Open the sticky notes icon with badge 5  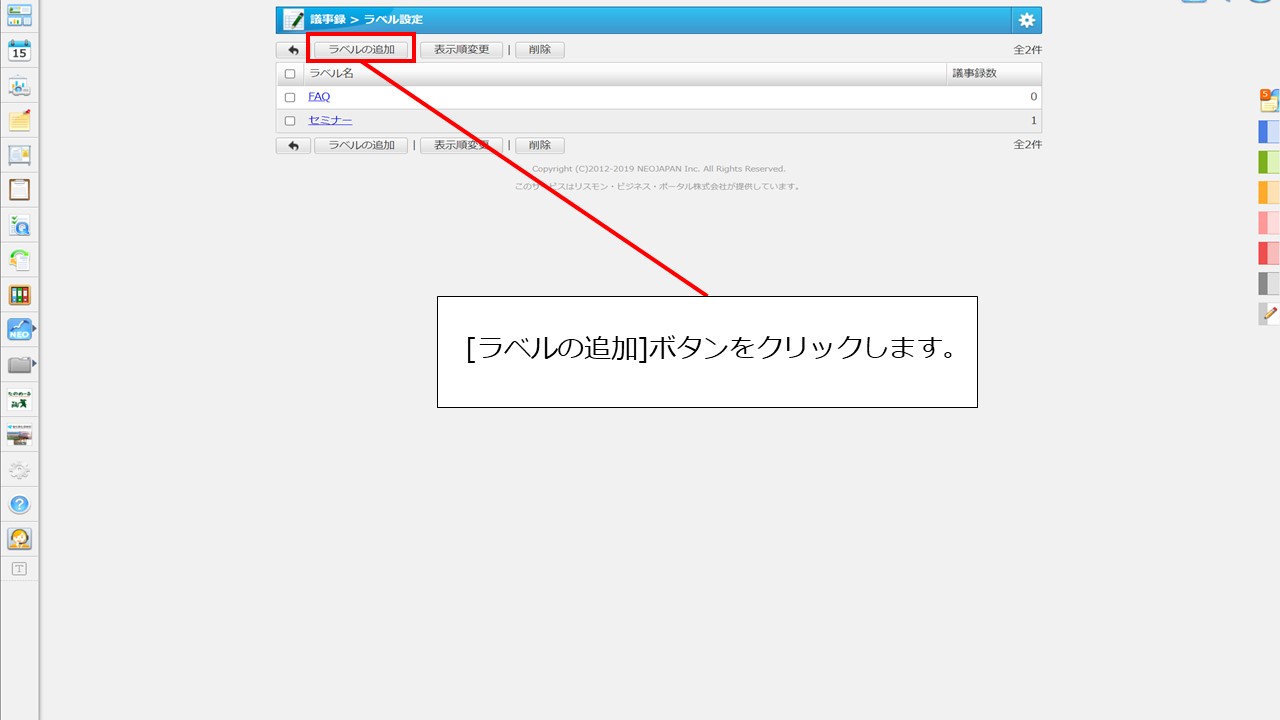[1269, 100]
